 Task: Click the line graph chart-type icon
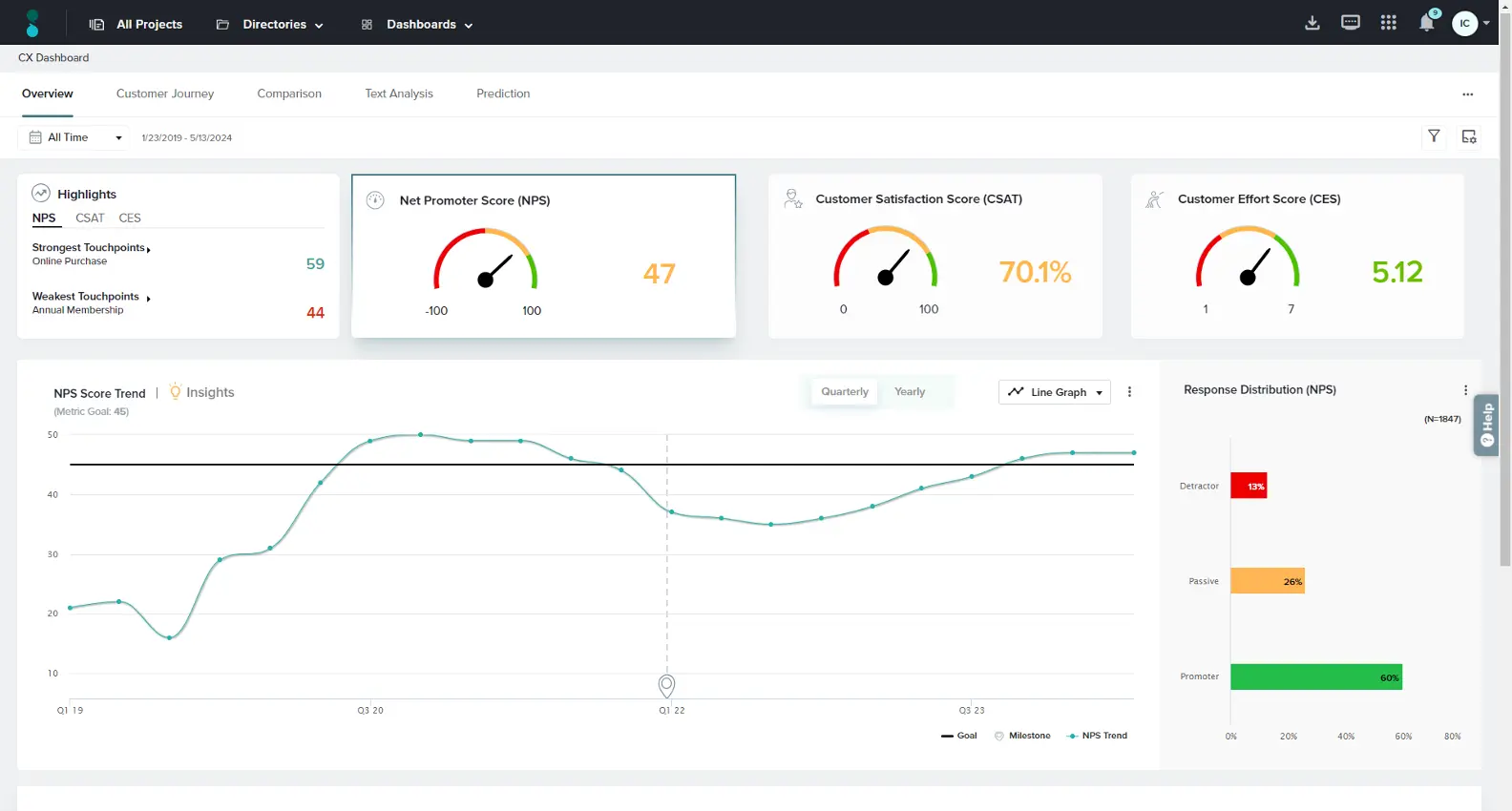coord(1016,391)
